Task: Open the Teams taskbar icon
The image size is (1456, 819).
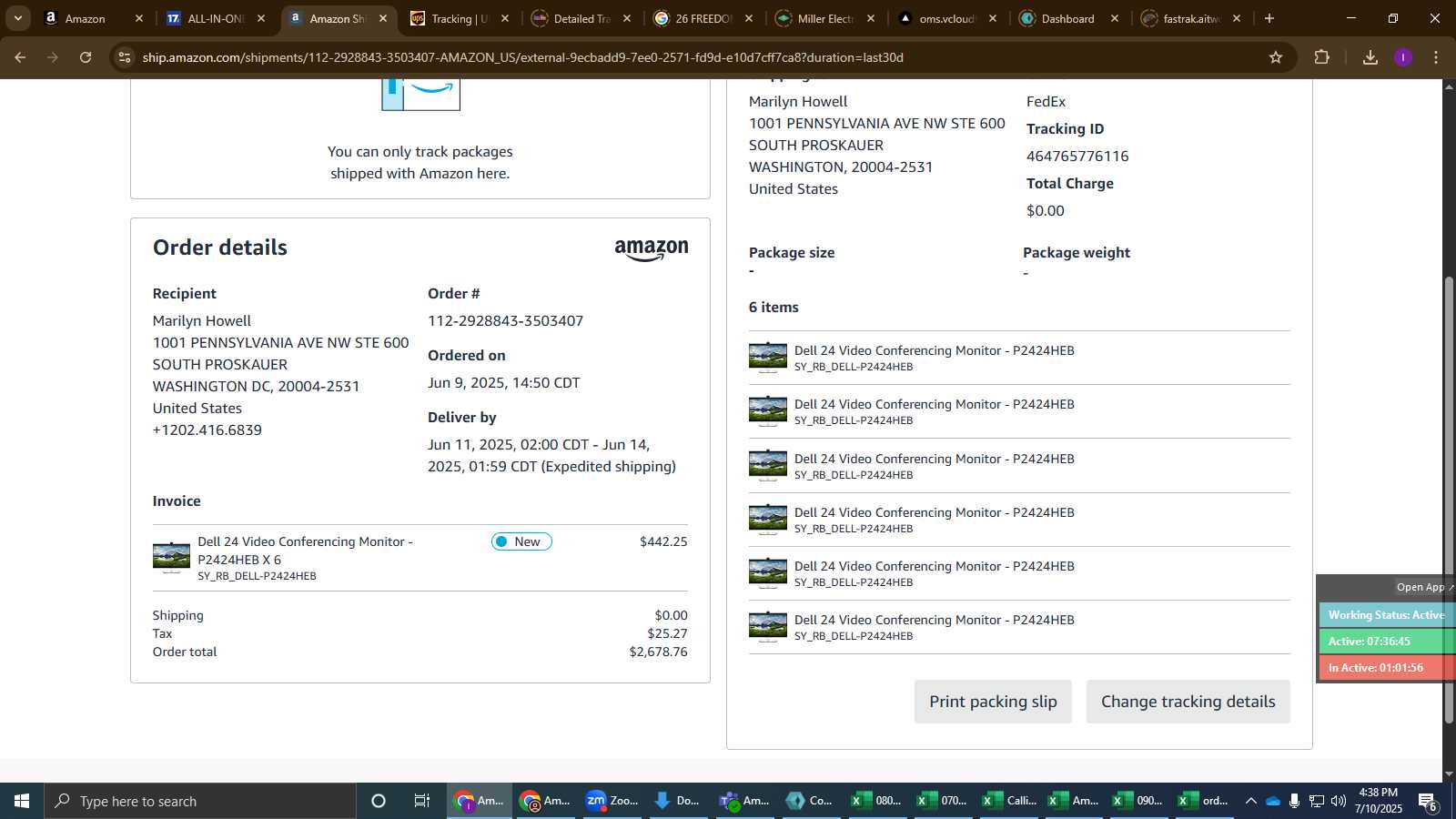Action: pyautogui.click(x=743, y=801)
